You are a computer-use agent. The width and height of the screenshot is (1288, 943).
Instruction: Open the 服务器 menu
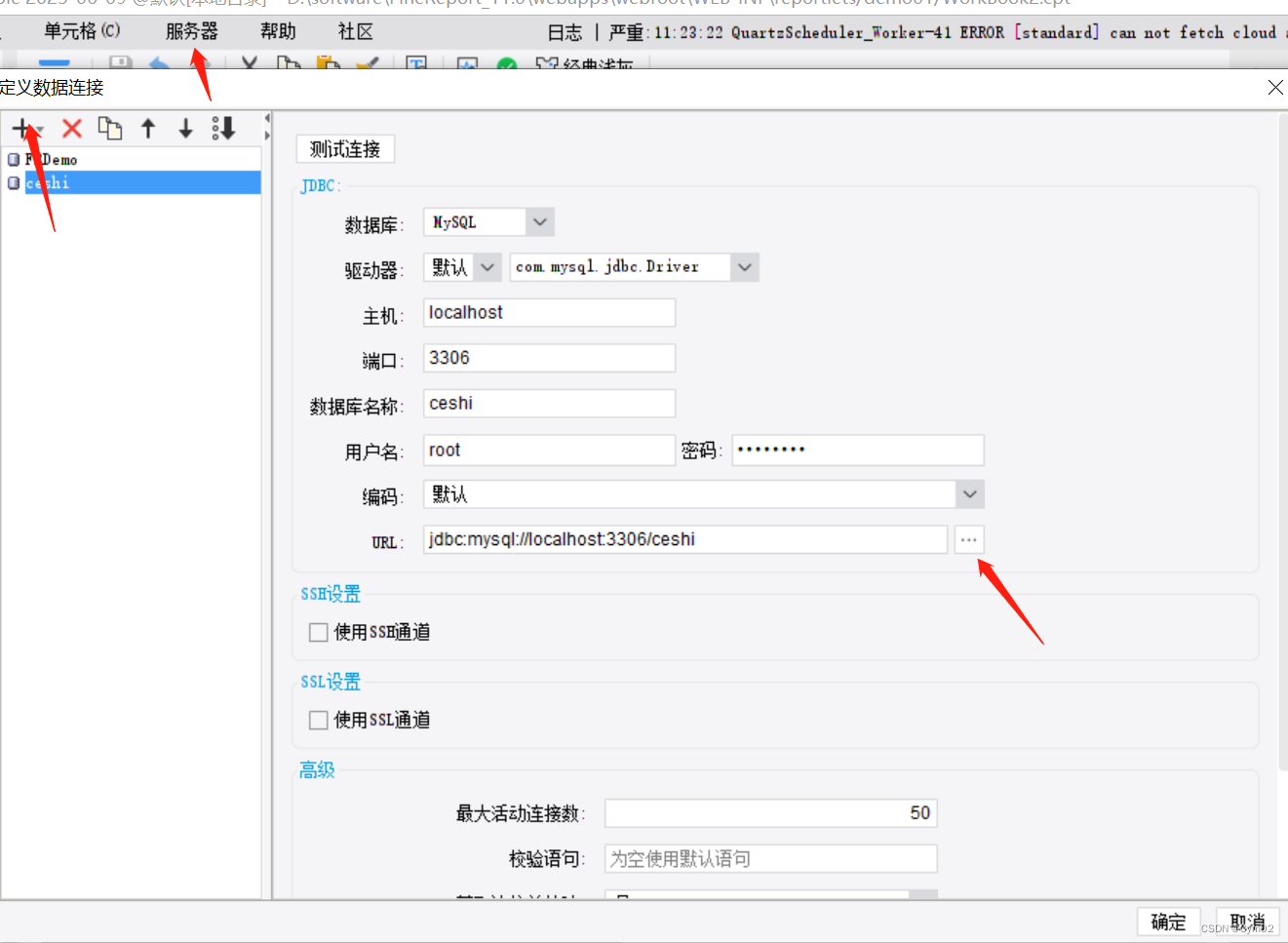click(x=192, y=31)
